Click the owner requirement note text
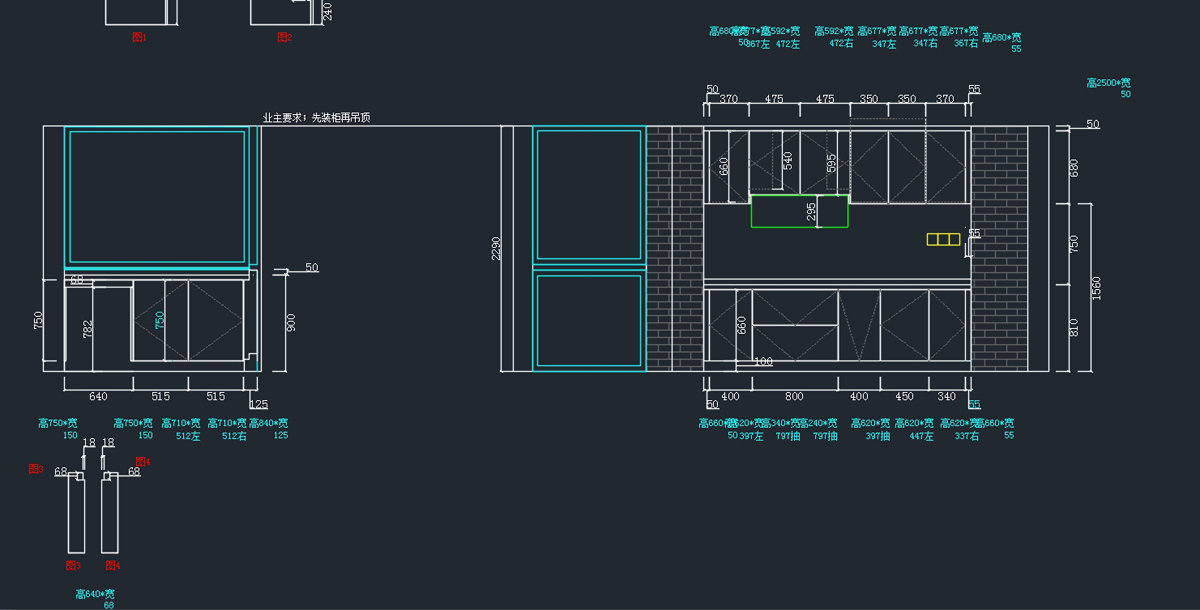The image size is (1200, 610). pyautogui.click(x=316, y=118)
